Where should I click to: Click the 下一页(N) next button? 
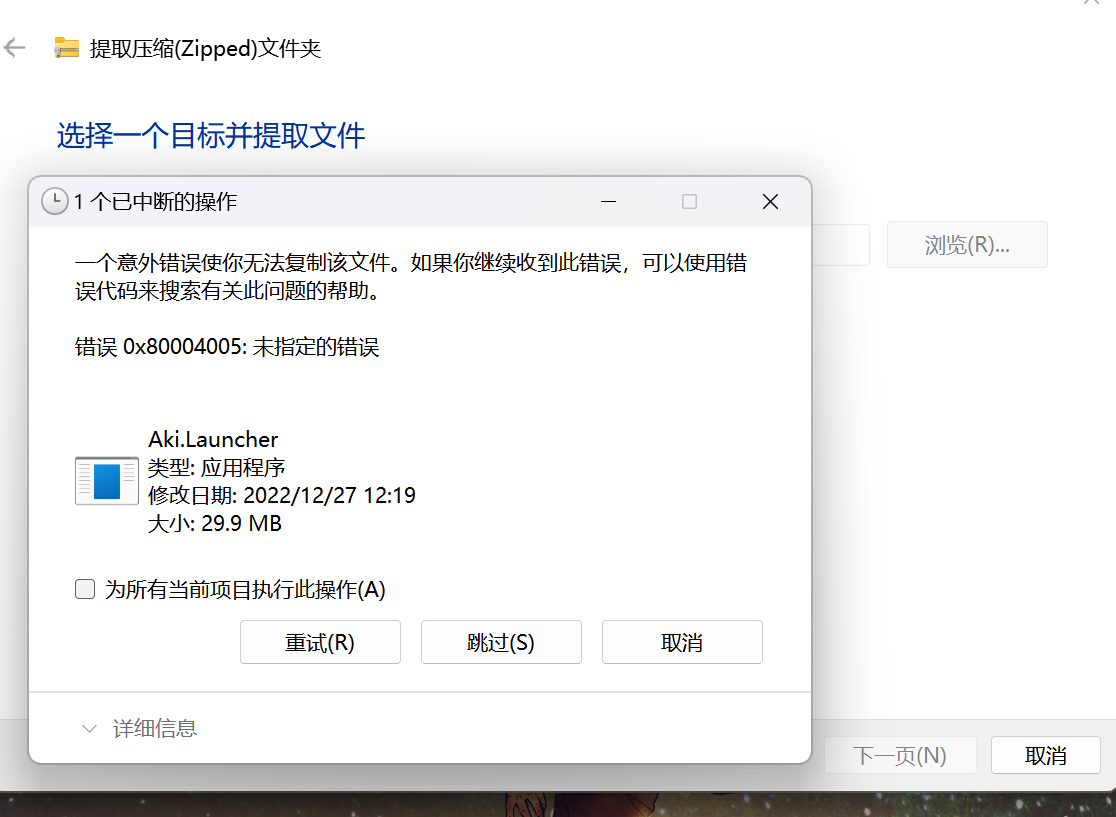click(900, 755)
